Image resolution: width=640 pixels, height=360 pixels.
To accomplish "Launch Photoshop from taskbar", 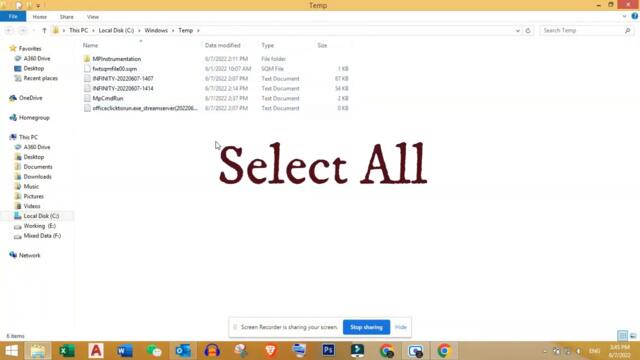I will (x=328, y=351).
